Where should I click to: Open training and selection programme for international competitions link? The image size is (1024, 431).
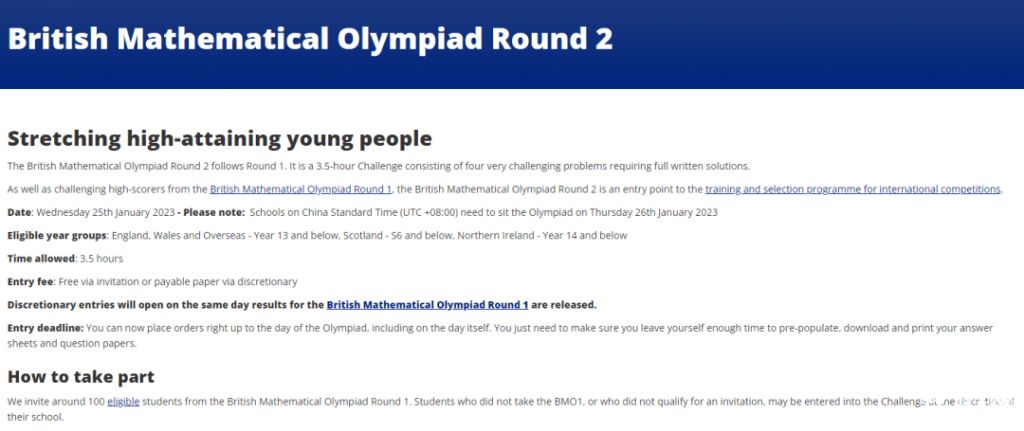tap(853, 189)
